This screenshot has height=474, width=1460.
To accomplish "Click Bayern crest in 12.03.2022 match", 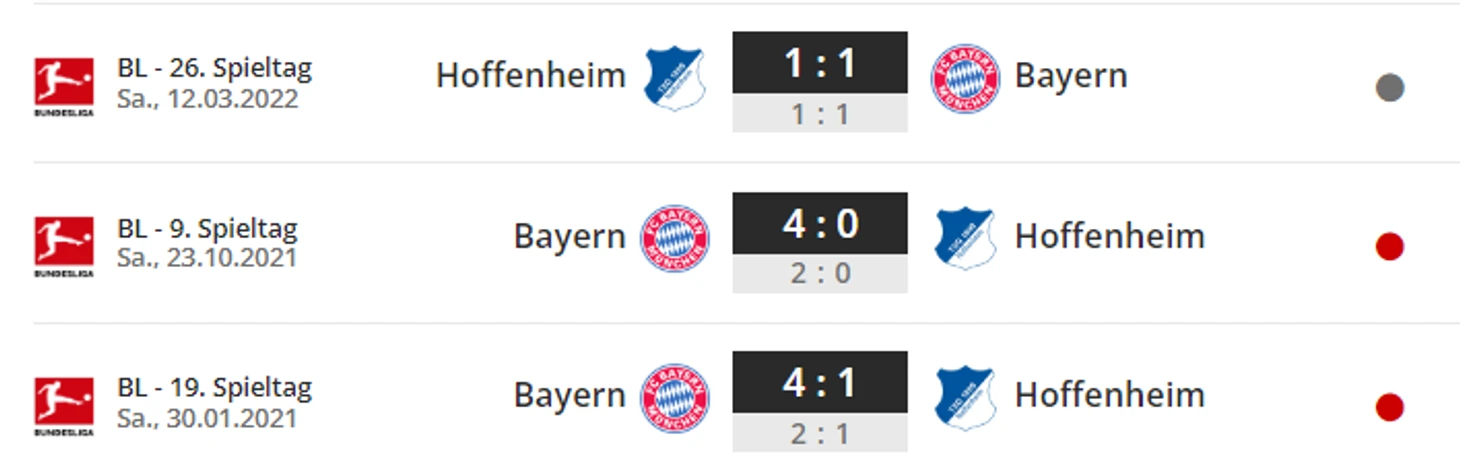I will coord(965,78).
